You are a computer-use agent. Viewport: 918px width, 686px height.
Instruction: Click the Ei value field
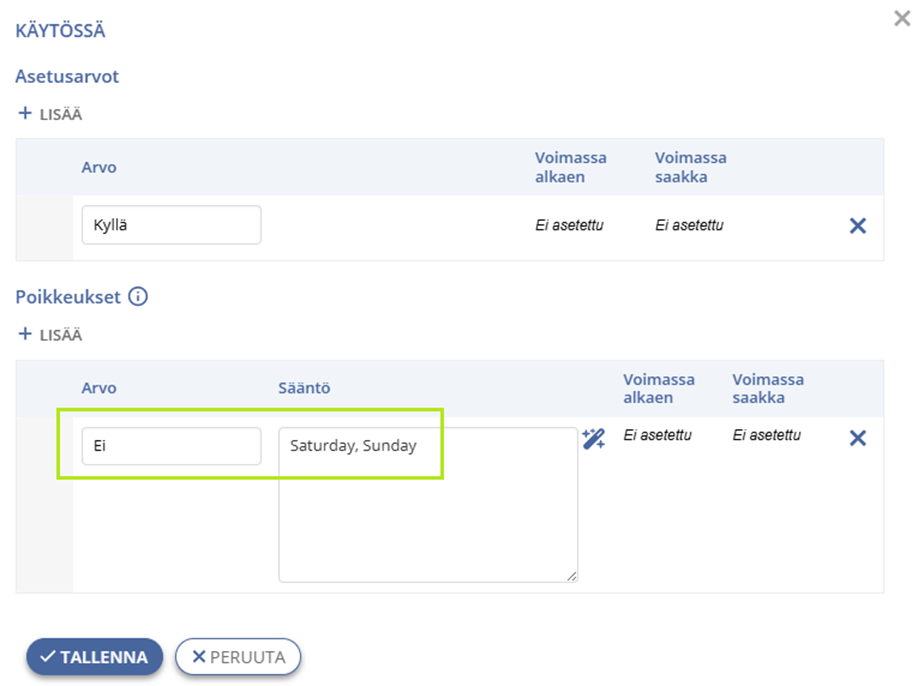coord(172,446)
